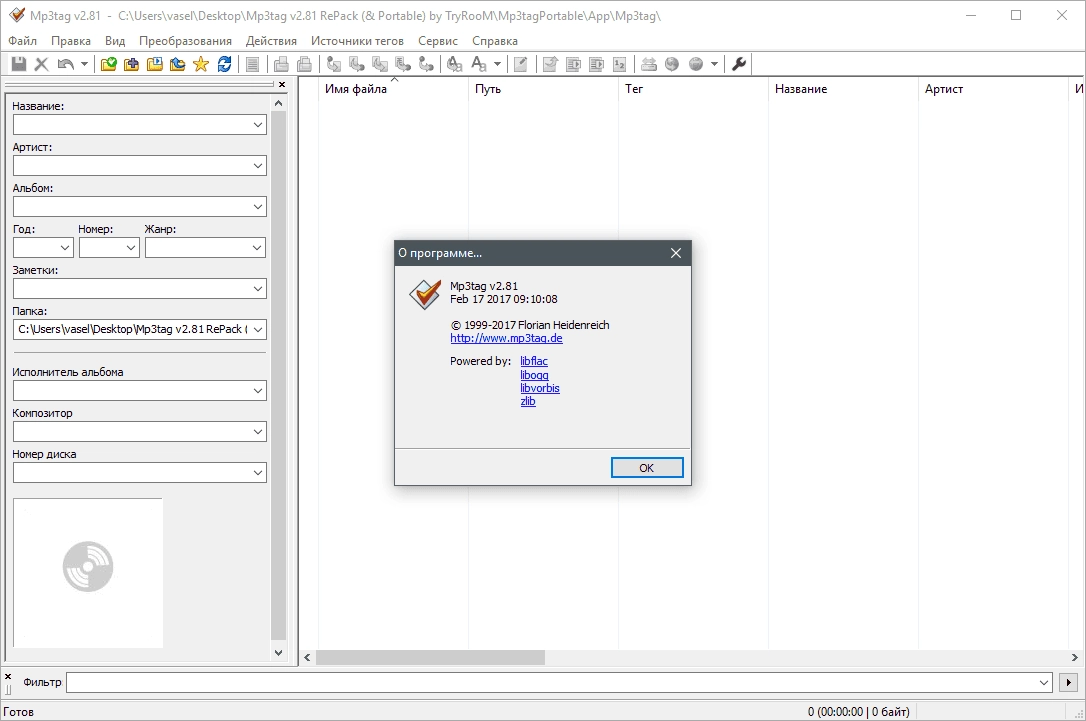Expand the Папка path dropdown
This screenshot has width=1086, height=721.
(x=258, y=330)
